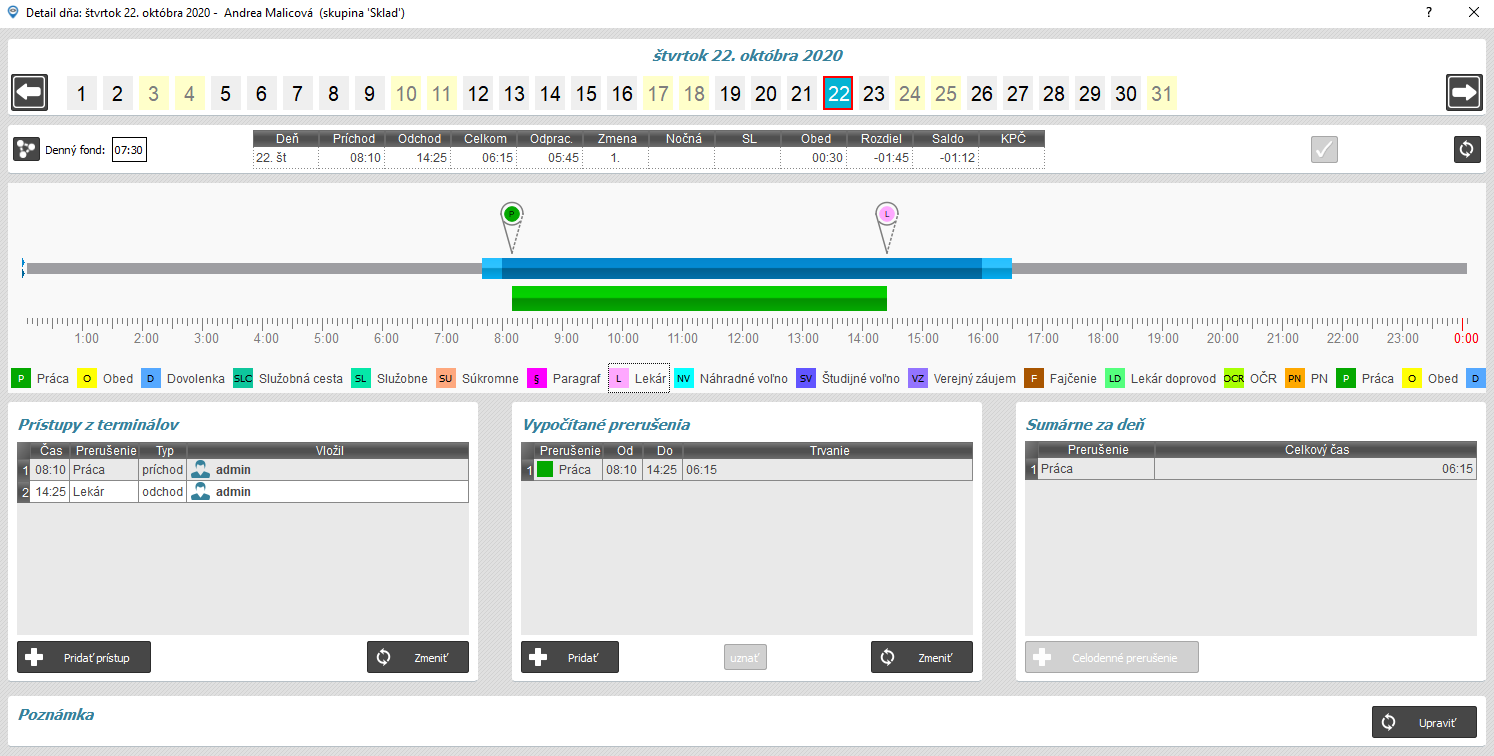Viewport: 1494px width, 756px height.
Task: Click the Celkový čas column header
Action: (1316, 450)
